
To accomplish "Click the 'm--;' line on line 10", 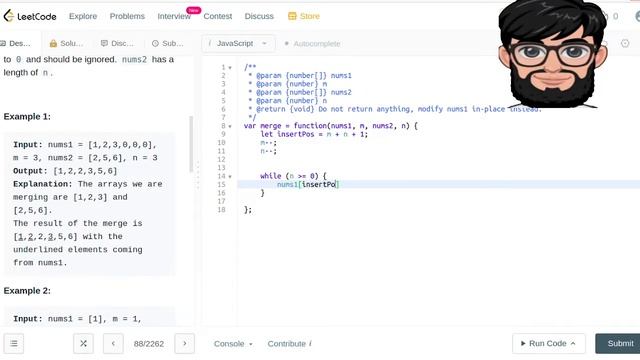I will click(x=269, y=142).
